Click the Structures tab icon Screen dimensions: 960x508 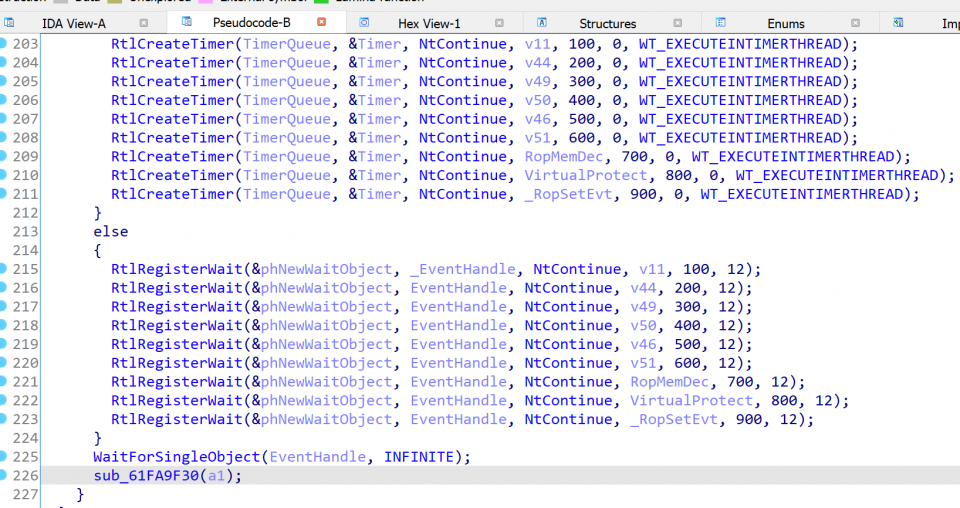(542, 23)
